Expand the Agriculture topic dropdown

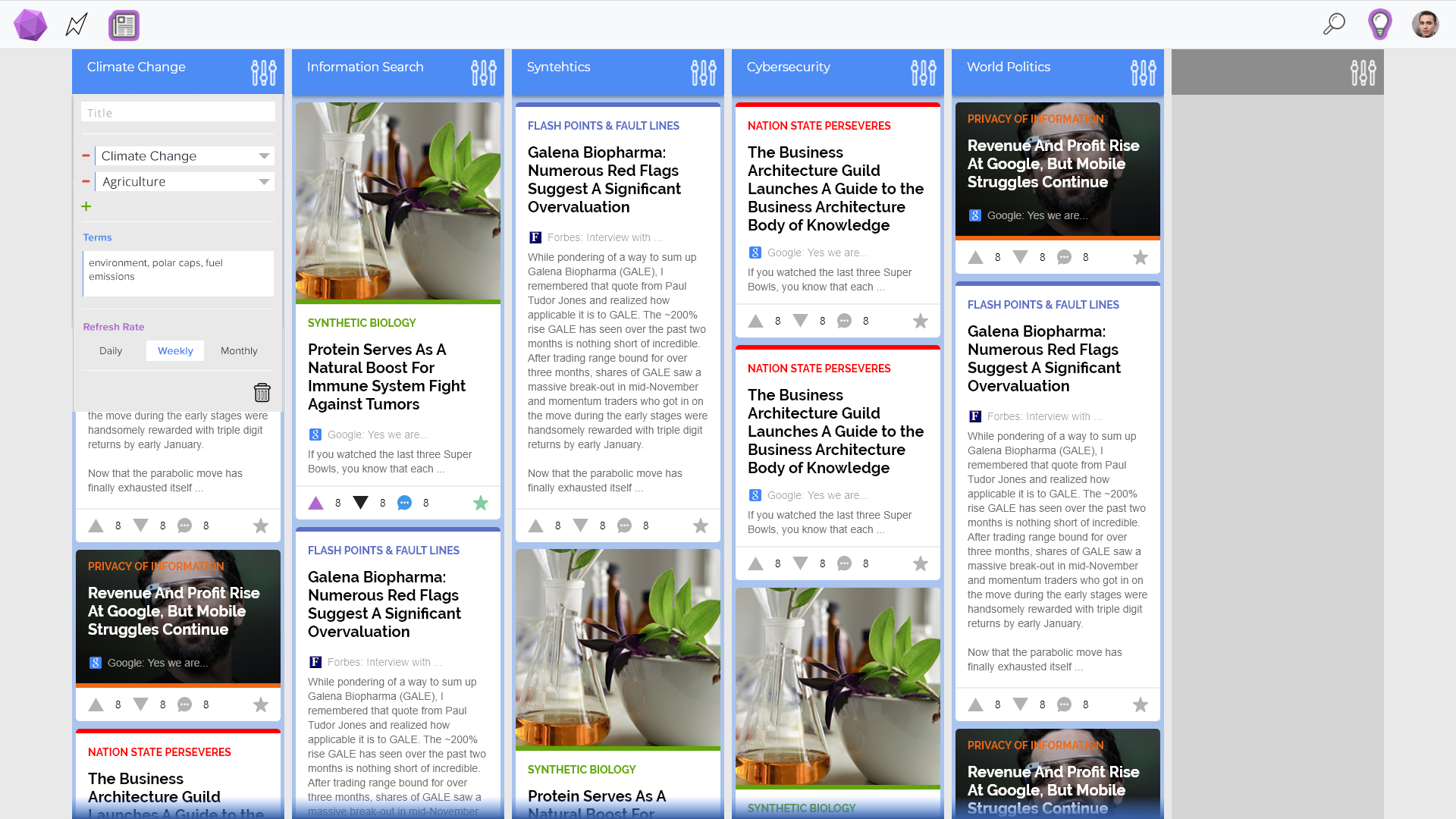pos(264,181)
